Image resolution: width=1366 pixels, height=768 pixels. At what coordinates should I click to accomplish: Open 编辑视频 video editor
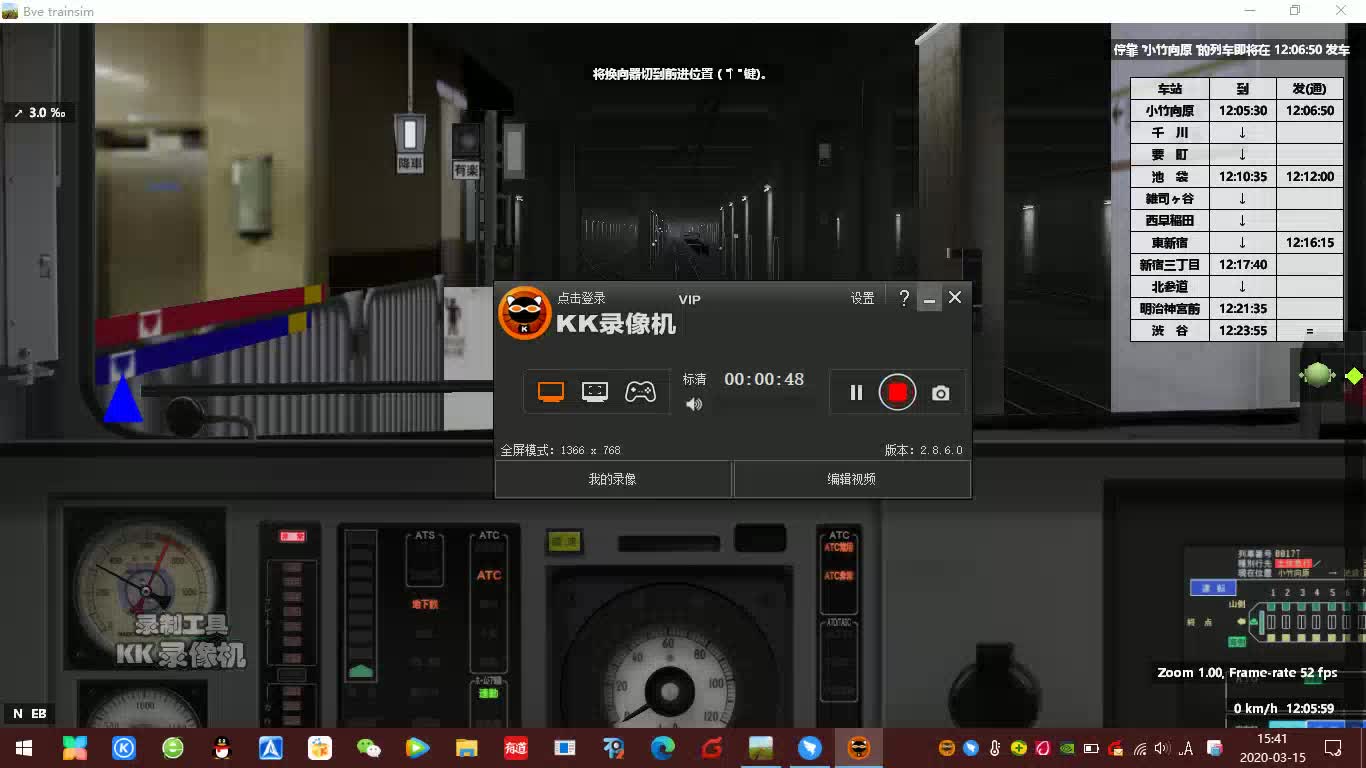852,479
